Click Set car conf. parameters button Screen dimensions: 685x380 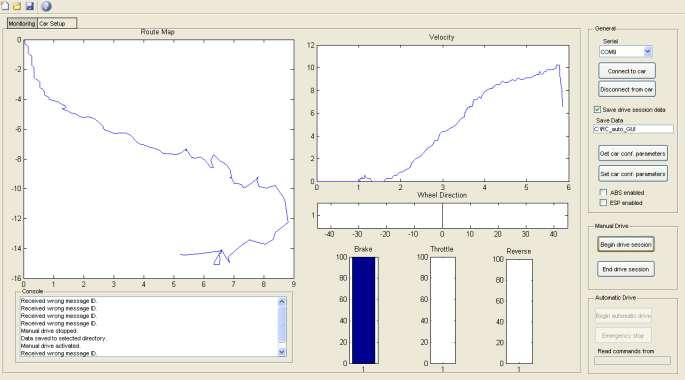pyautogui.click(x=633, y=173)
